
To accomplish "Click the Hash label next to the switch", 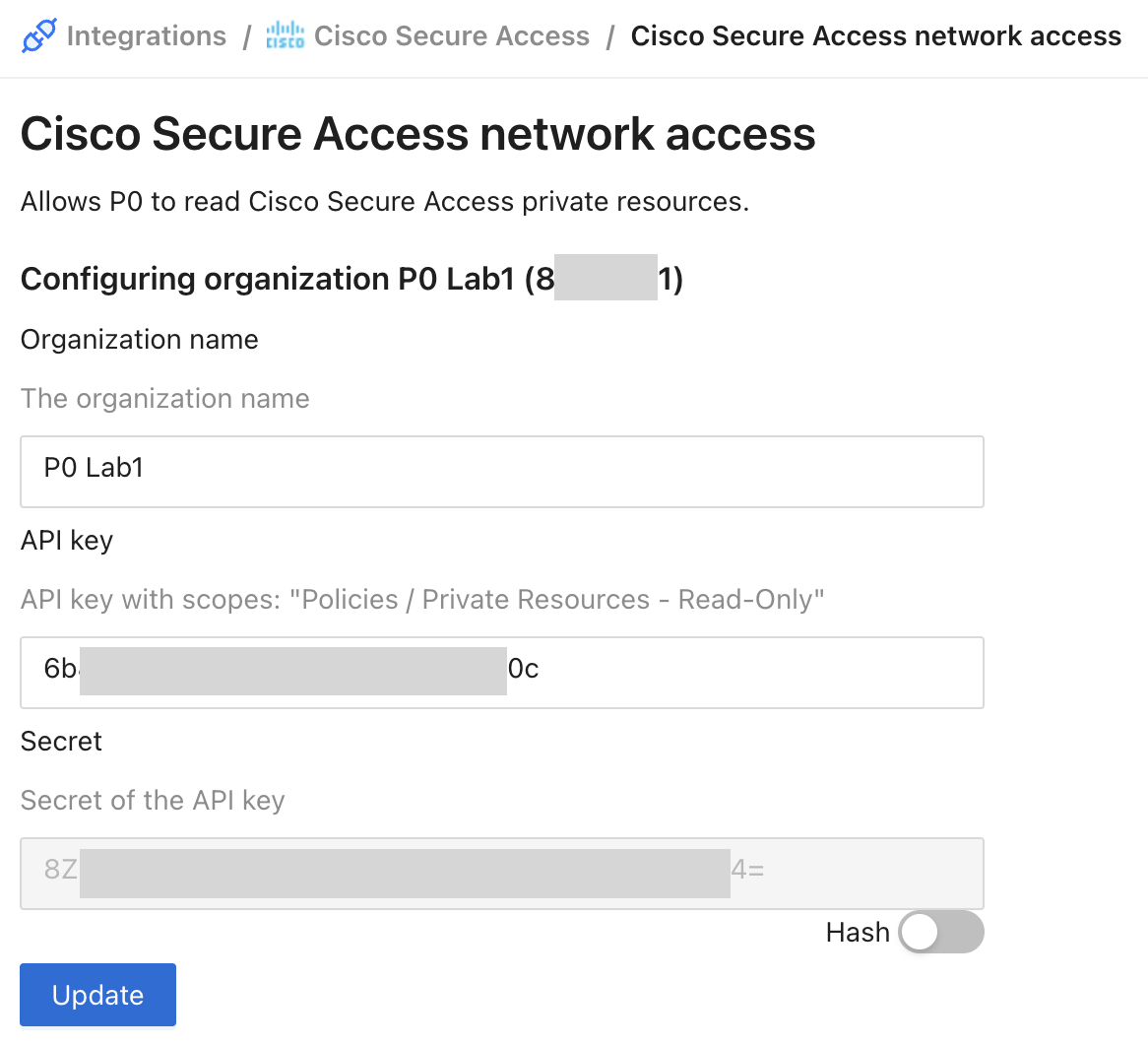I will 858,932.
